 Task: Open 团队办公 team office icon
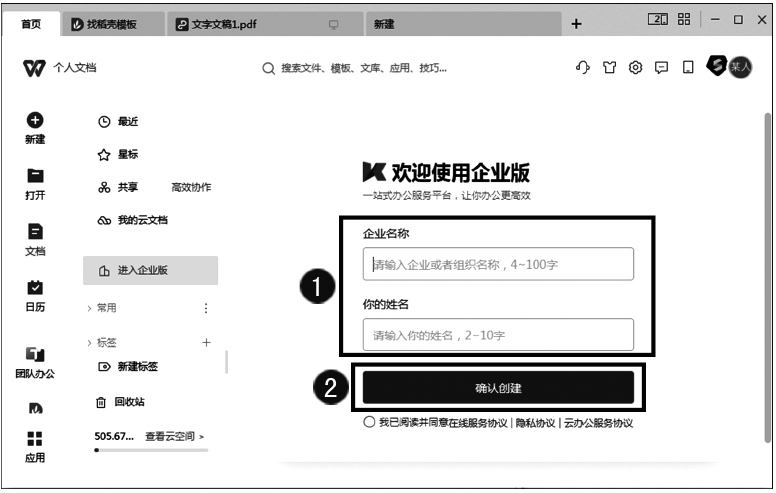click(34, 355)
